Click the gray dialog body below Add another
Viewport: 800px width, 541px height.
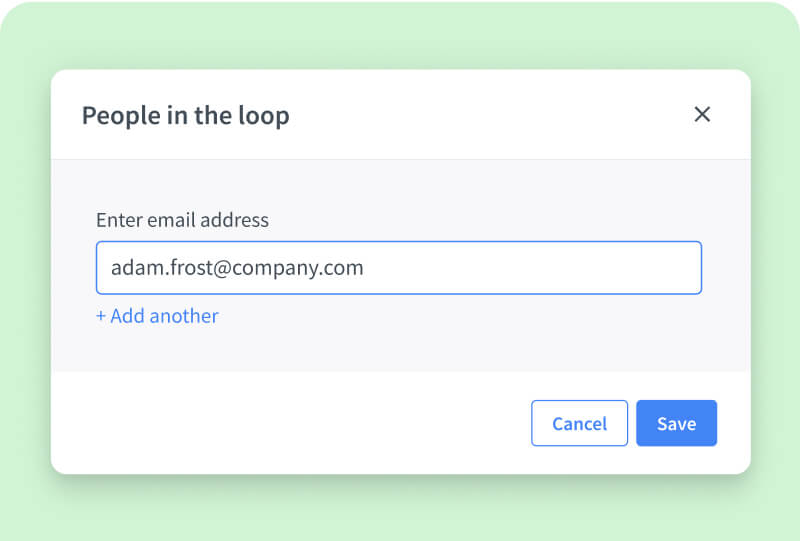click(400, 350)
